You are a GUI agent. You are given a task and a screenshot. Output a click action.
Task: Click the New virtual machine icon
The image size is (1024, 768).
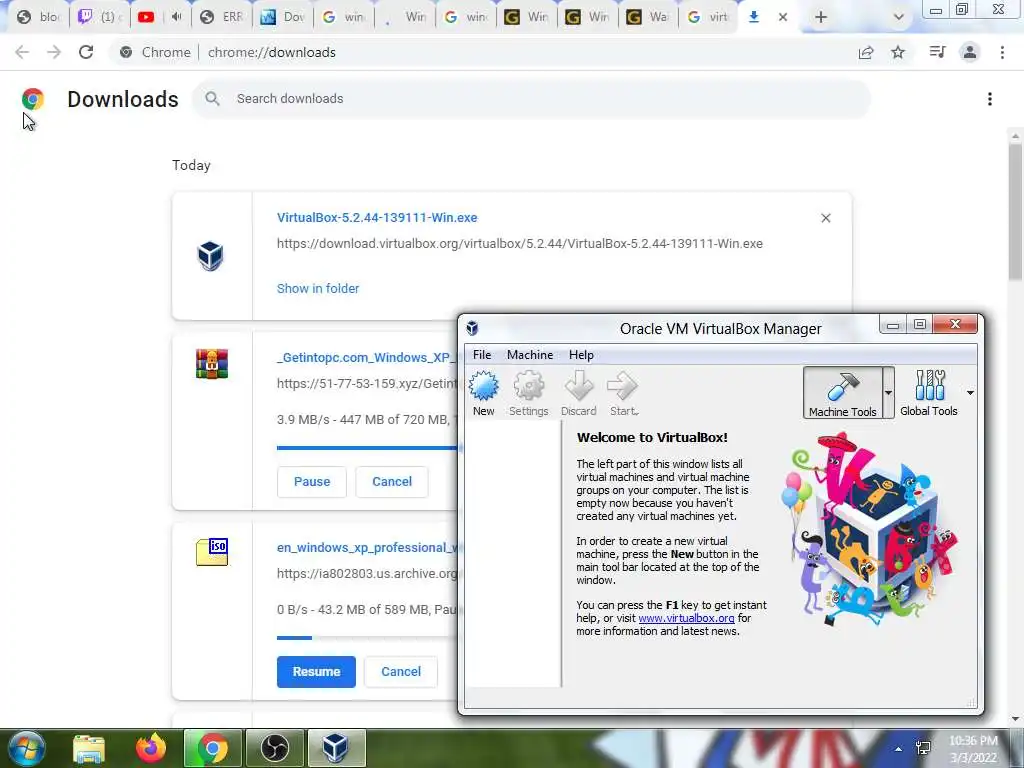[484, 392]
